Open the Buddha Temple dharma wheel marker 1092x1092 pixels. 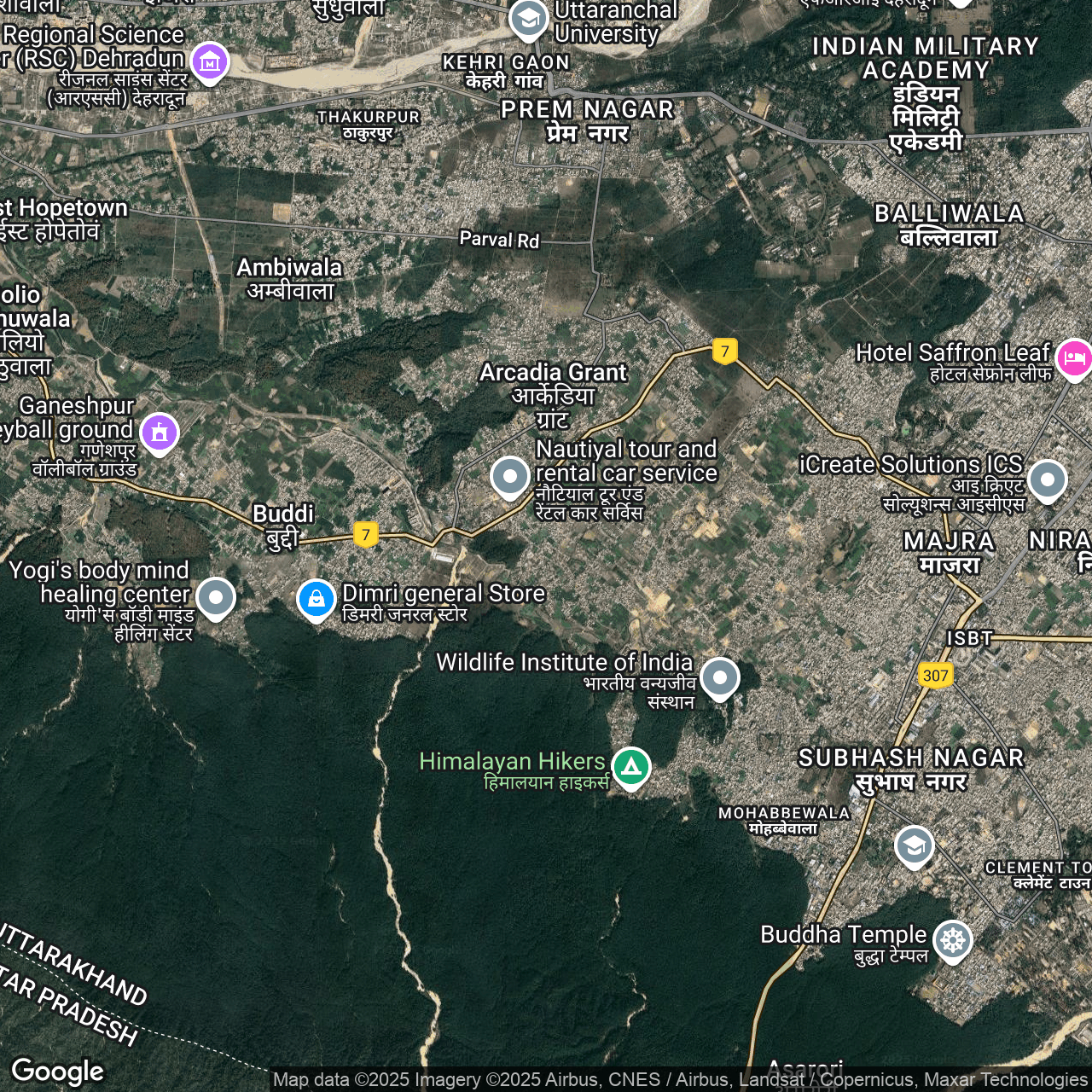[952, 940]
